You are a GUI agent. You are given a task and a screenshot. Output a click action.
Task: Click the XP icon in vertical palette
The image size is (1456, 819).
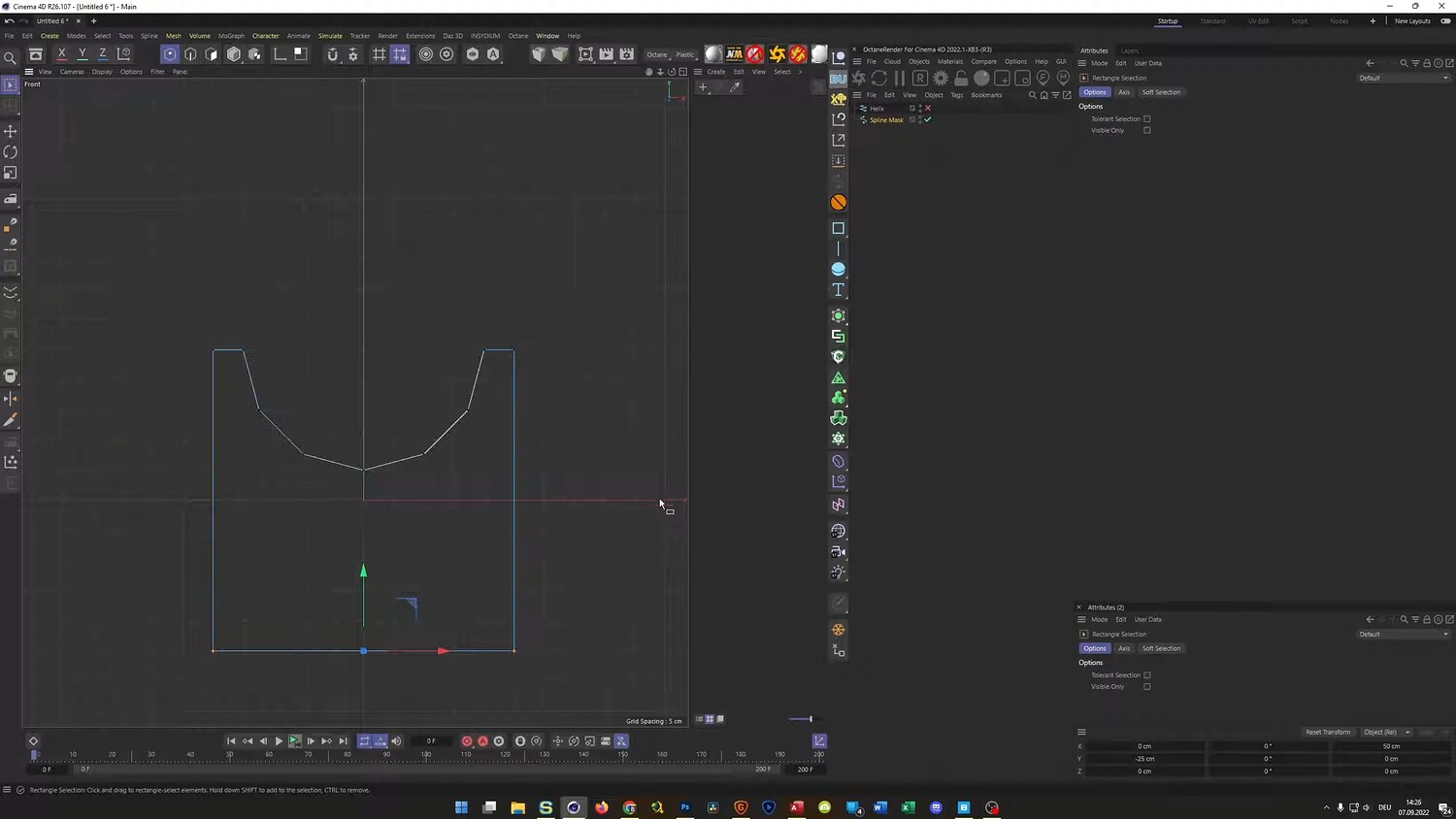(x=839, y=98)
